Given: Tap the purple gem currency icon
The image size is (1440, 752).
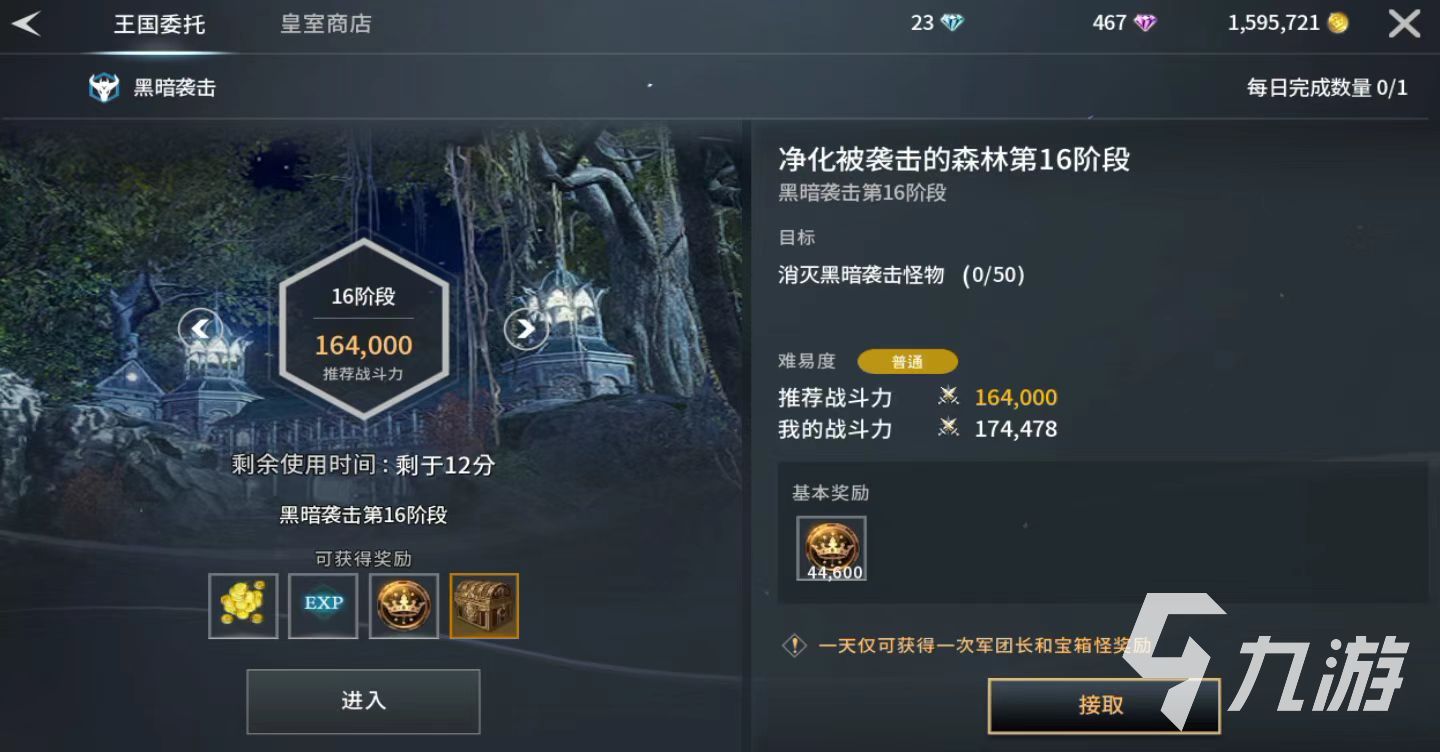Looking at the screenshot, I should click(x=1145, y=23).
